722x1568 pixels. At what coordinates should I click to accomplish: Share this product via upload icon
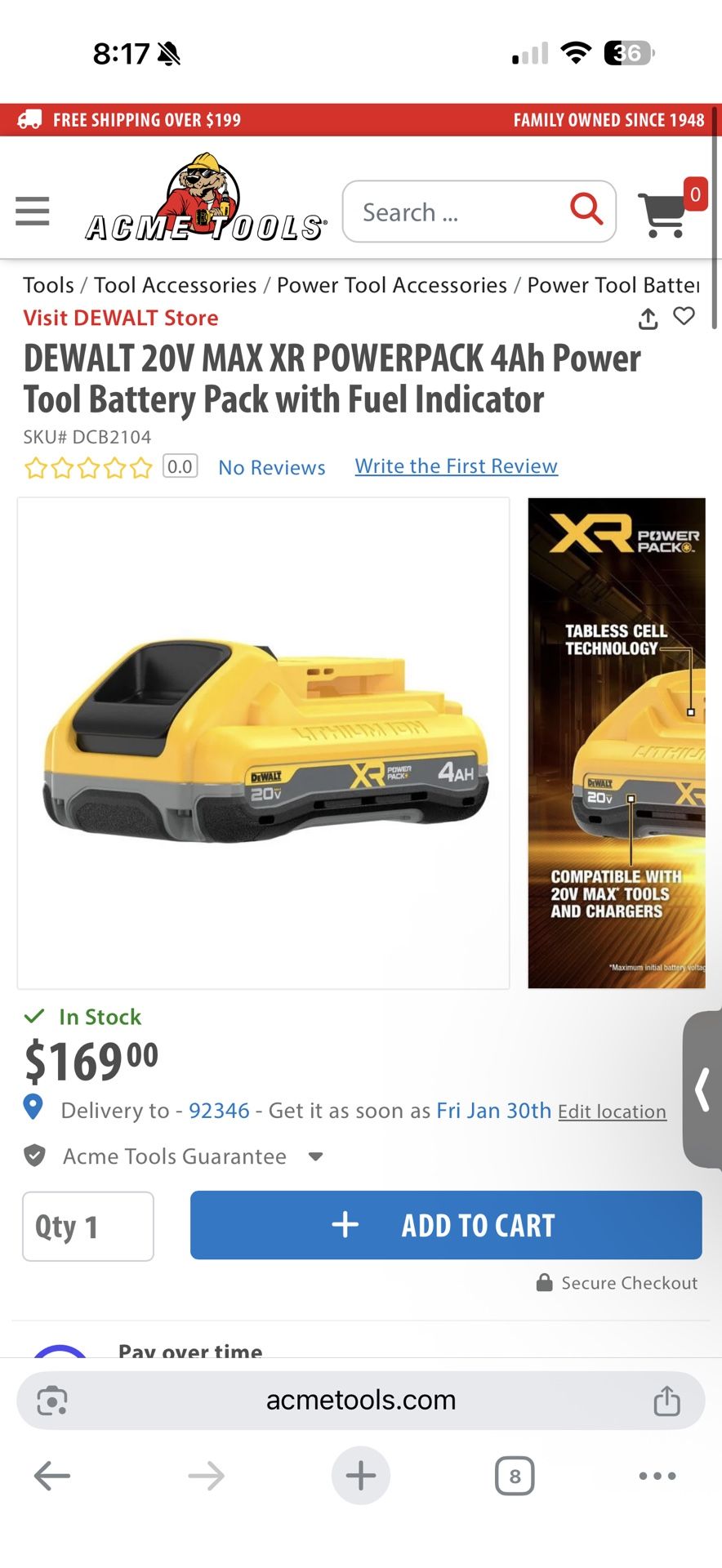click(x=648, y=318)
